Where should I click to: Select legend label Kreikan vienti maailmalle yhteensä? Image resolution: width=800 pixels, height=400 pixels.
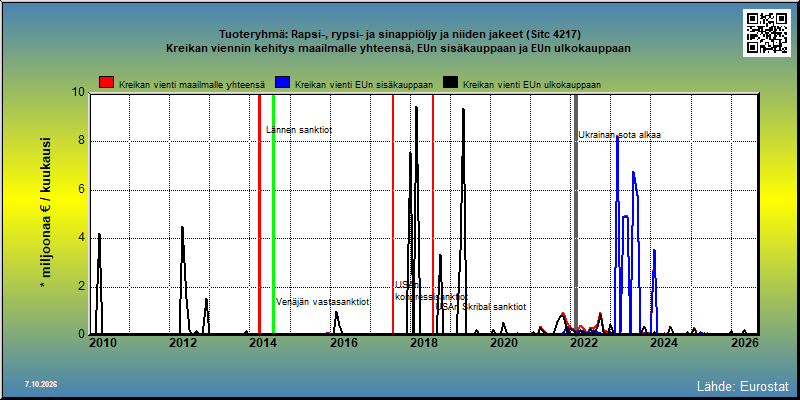coord(192,85)
